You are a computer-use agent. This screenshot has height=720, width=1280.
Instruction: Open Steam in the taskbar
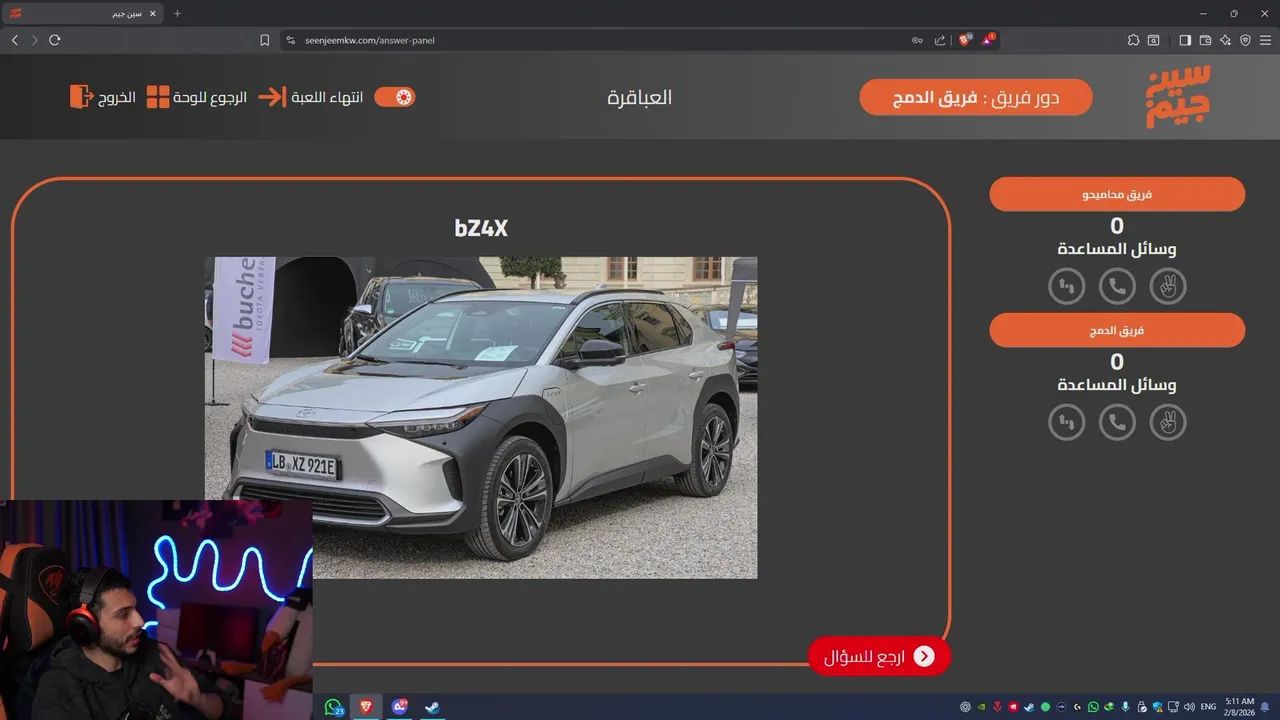(432, 707)
